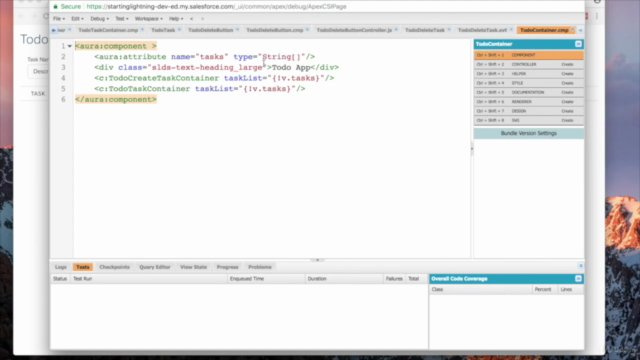Open the Query Editor tab
Image resolution: width=640 pixels, height=360 pixels.
coord(155,267)
